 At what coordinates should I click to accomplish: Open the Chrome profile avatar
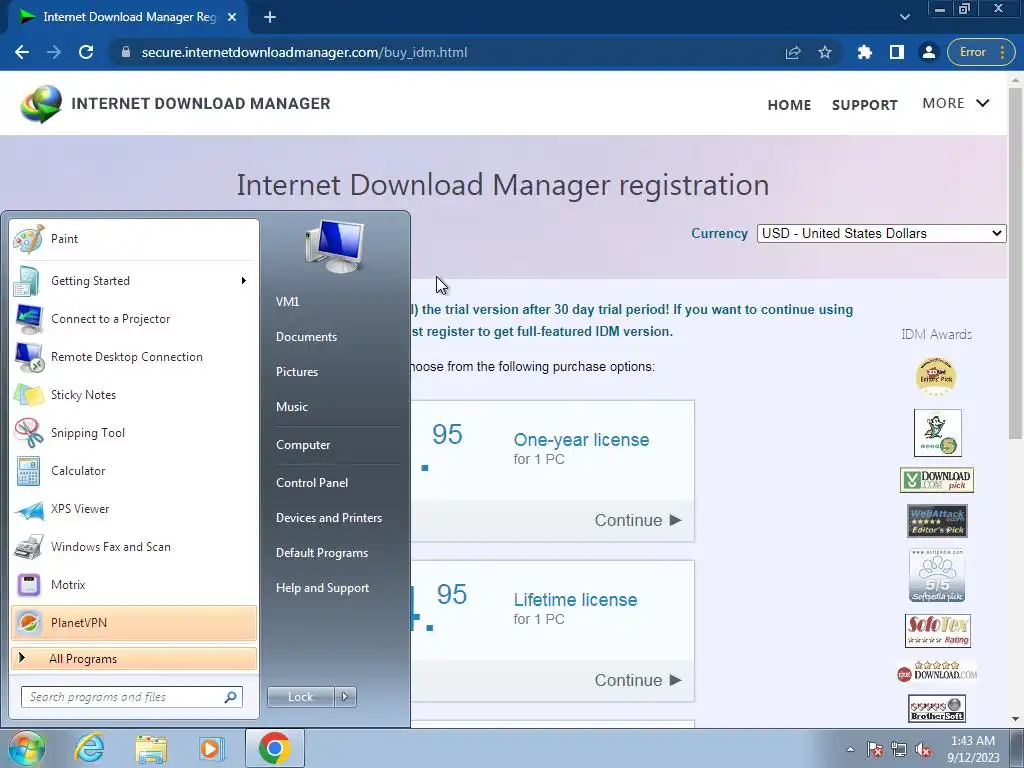(x=929, y=52)
